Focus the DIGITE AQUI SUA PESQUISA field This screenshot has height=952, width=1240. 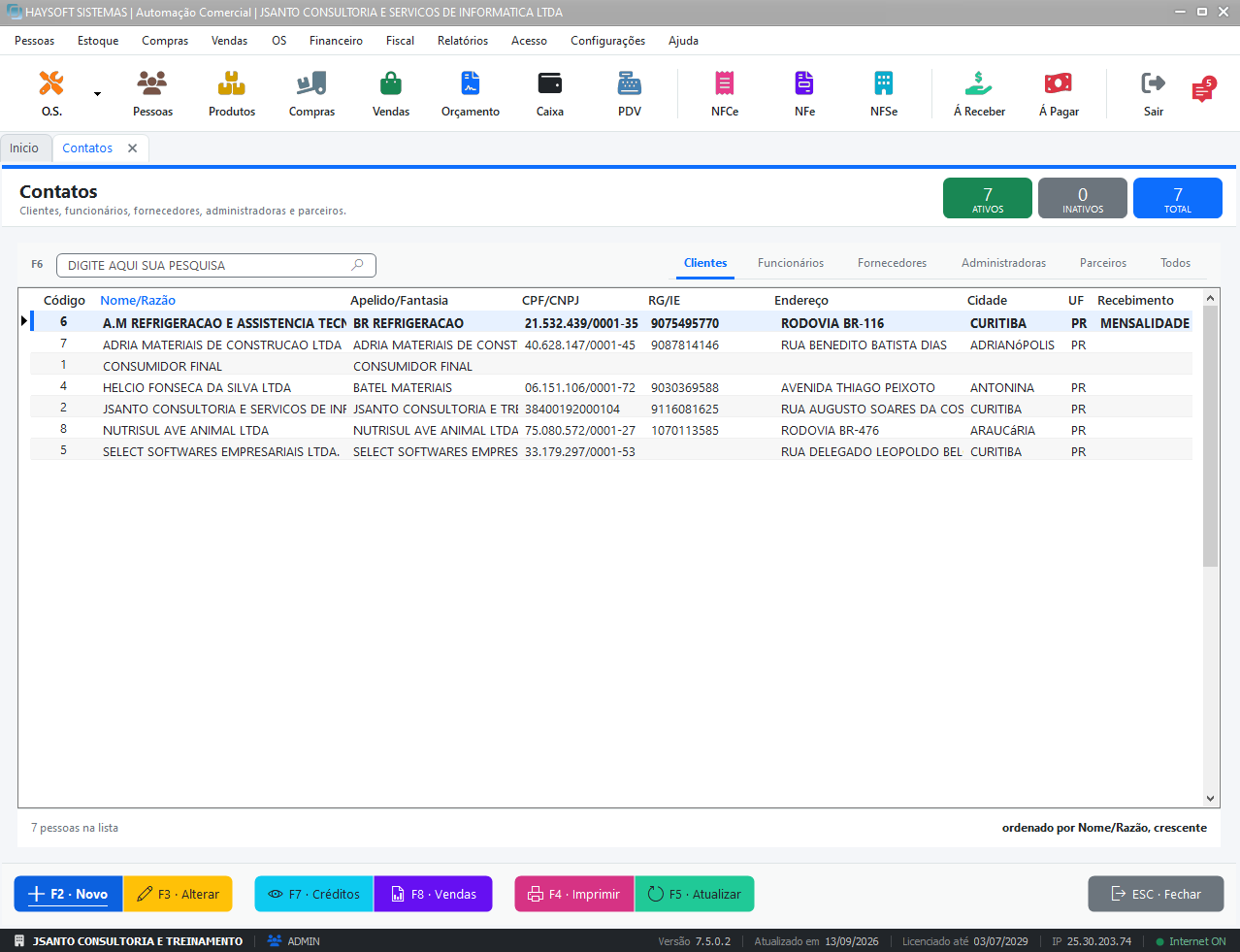coord(216,265)
